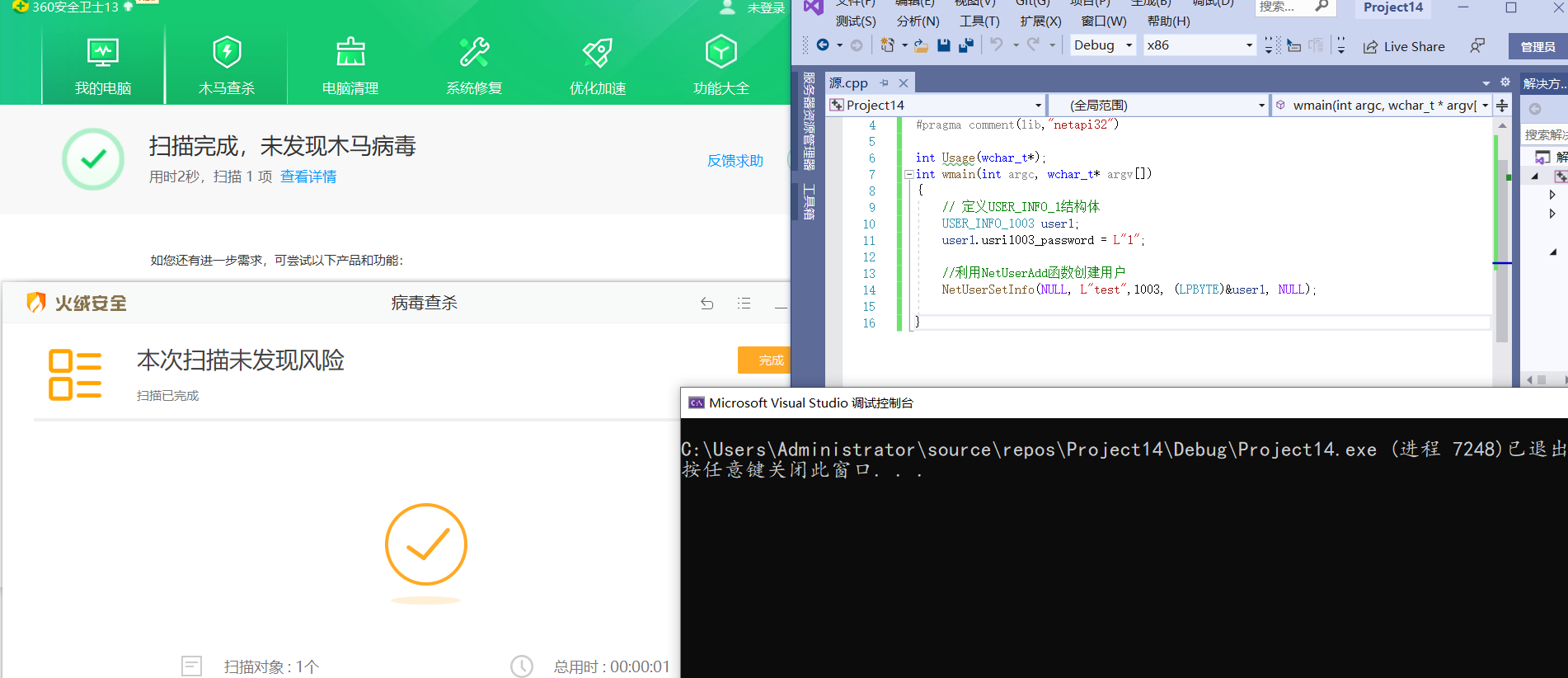Open the 工具(T) menu
Viewport: 1568px width, 678px height.
click(x=979, y=21)
